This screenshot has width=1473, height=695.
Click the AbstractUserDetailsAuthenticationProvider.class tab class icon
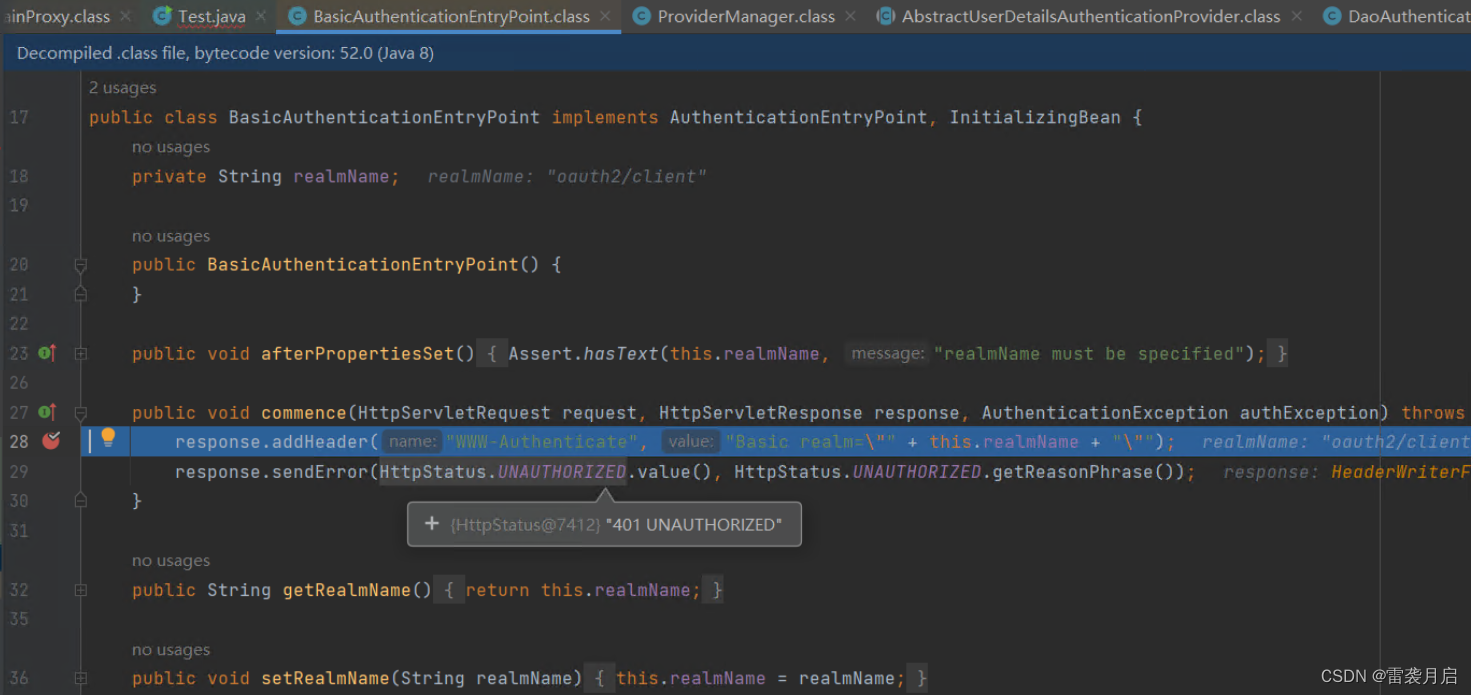coord(885,16)
